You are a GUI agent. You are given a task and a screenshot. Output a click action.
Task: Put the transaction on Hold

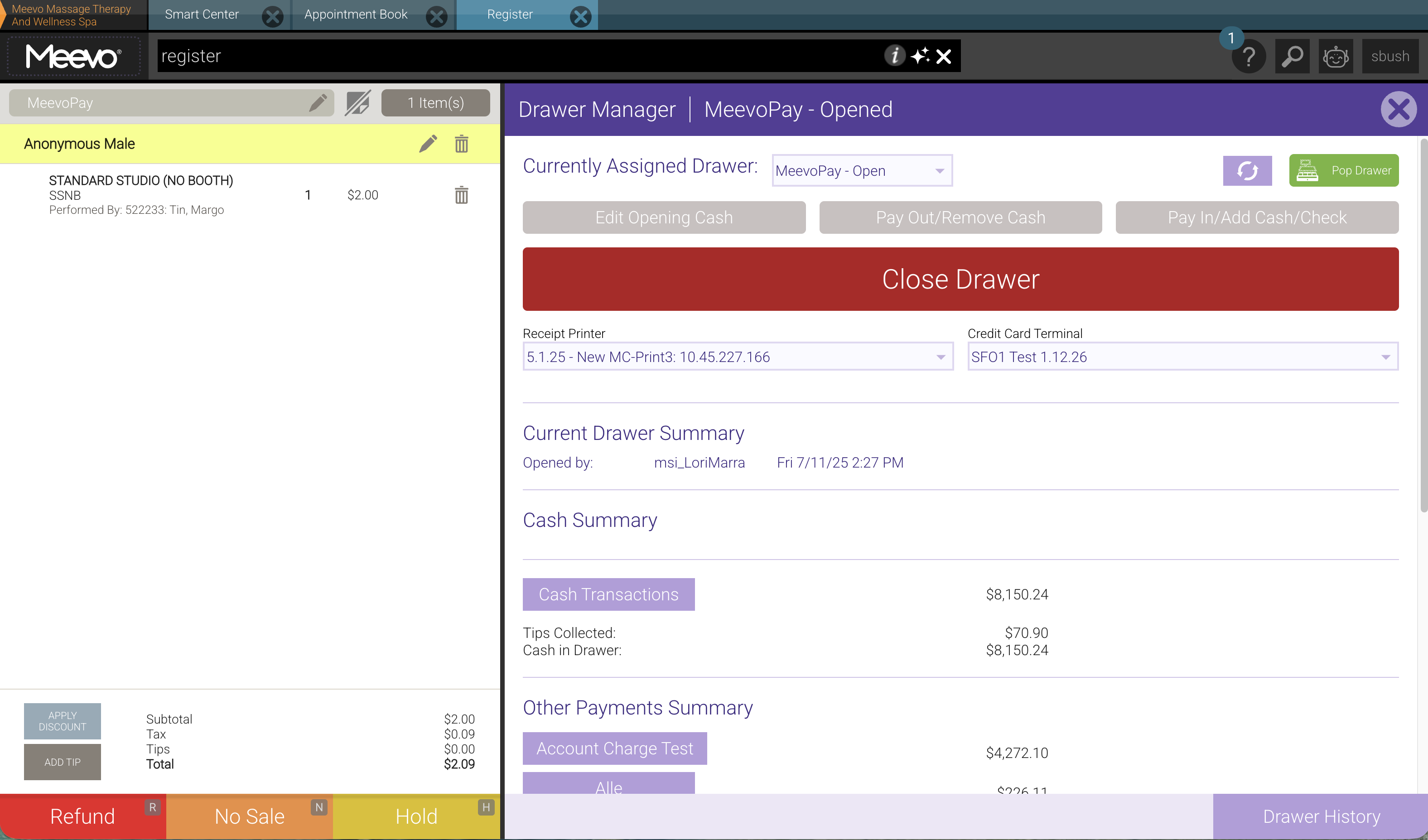[416, 816]
